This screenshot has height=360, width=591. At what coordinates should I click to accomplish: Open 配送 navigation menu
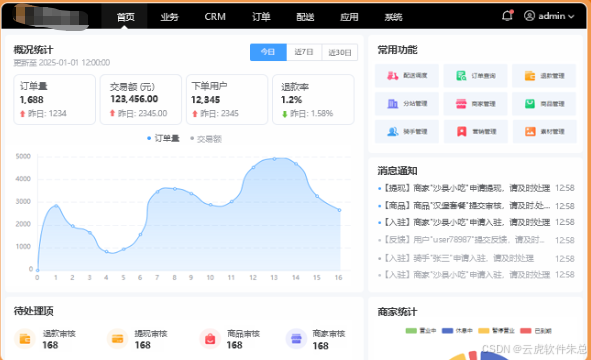coord(305,17)
